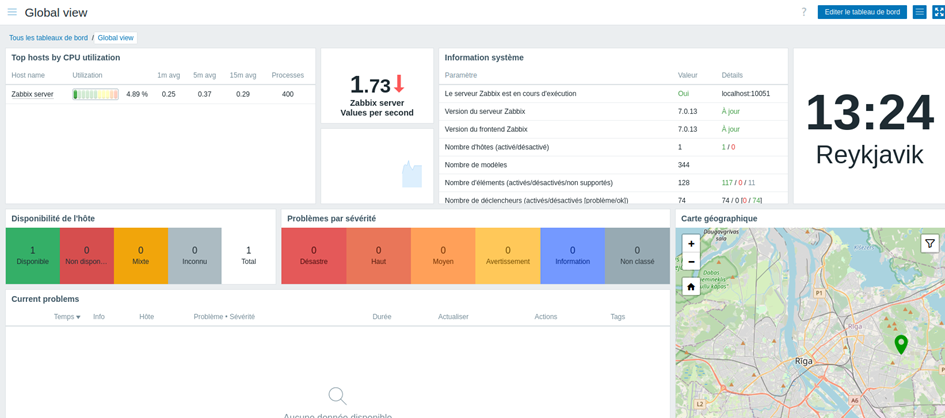Click the green host marker on map
This screenshot has width=945, height=418.
pyautogui.click(x=900, y=343)
